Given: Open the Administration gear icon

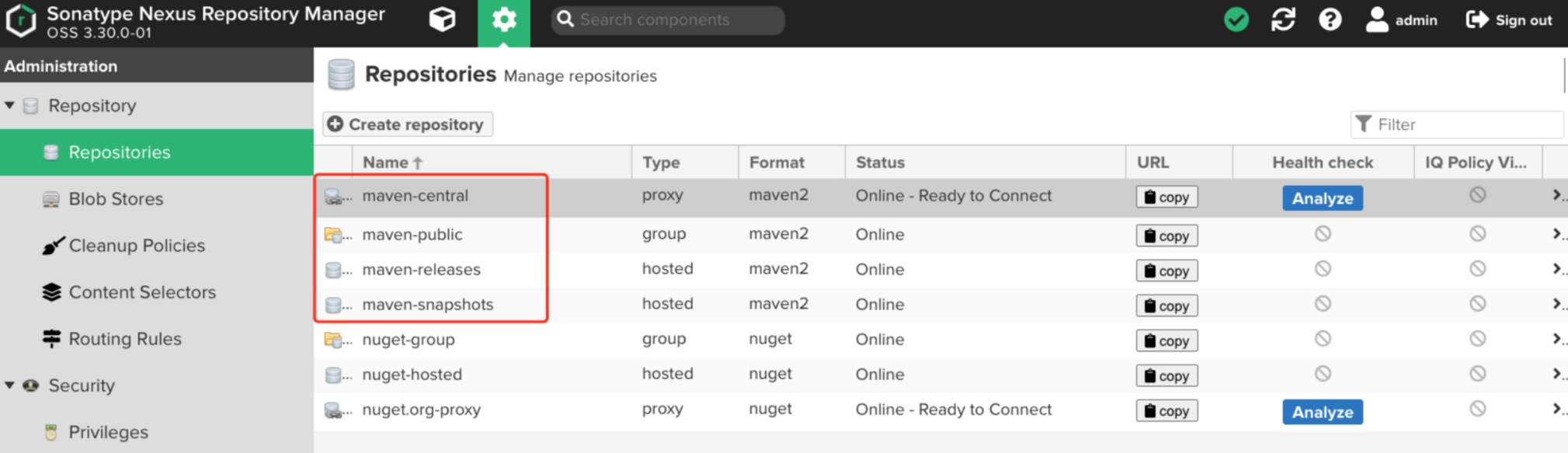Looking at the screenshot, I should [504, 19].
